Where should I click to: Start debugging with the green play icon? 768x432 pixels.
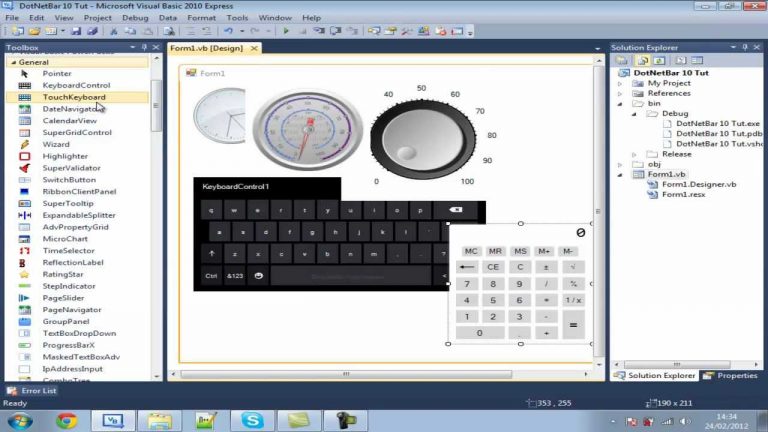coord(286,31)
